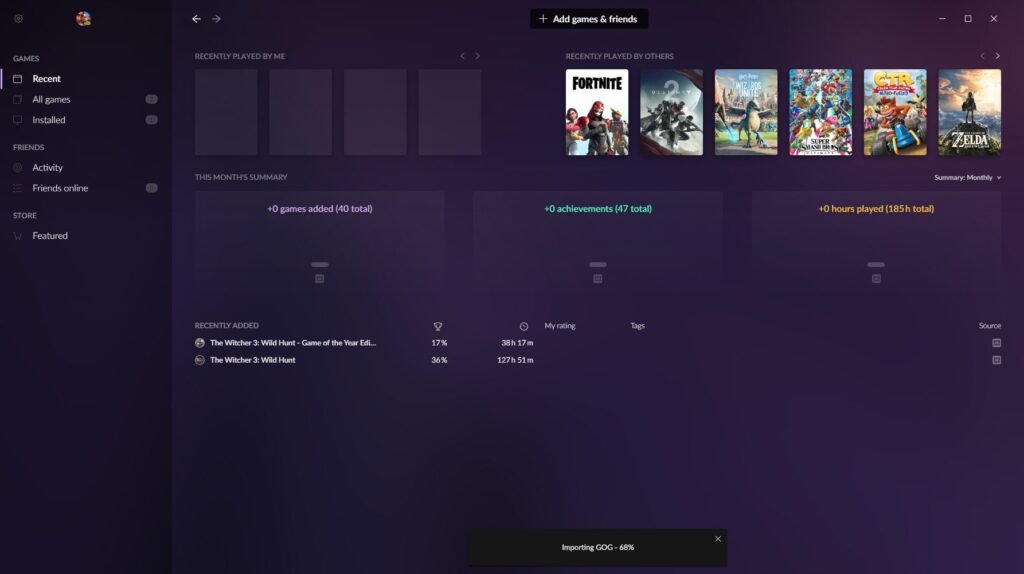Open All games in the sidebar
The height and width of the screenshot is (574, 1024).
(51, 100)
